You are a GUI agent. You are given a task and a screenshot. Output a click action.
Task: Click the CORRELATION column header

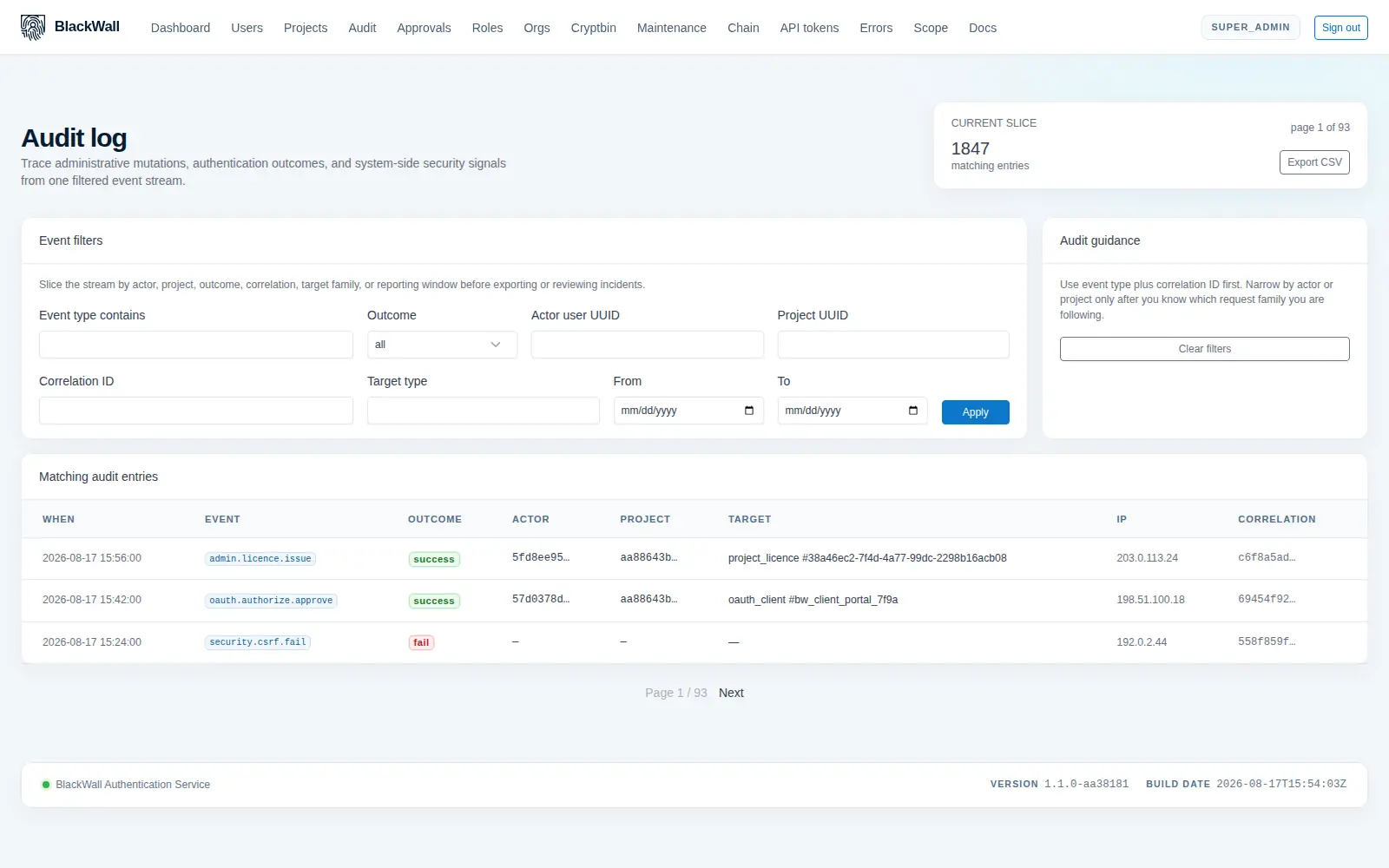pos(1276,519)
